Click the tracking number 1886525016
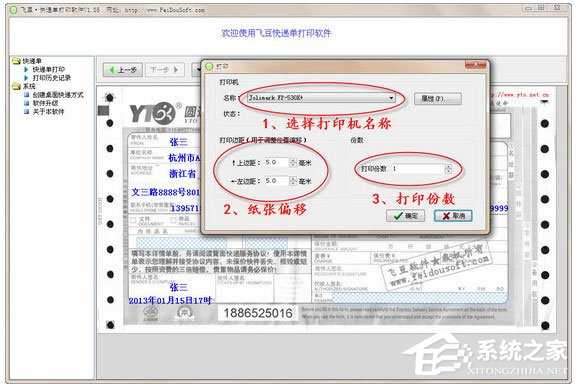The image size is (577, 384). [x=258, y=313]
